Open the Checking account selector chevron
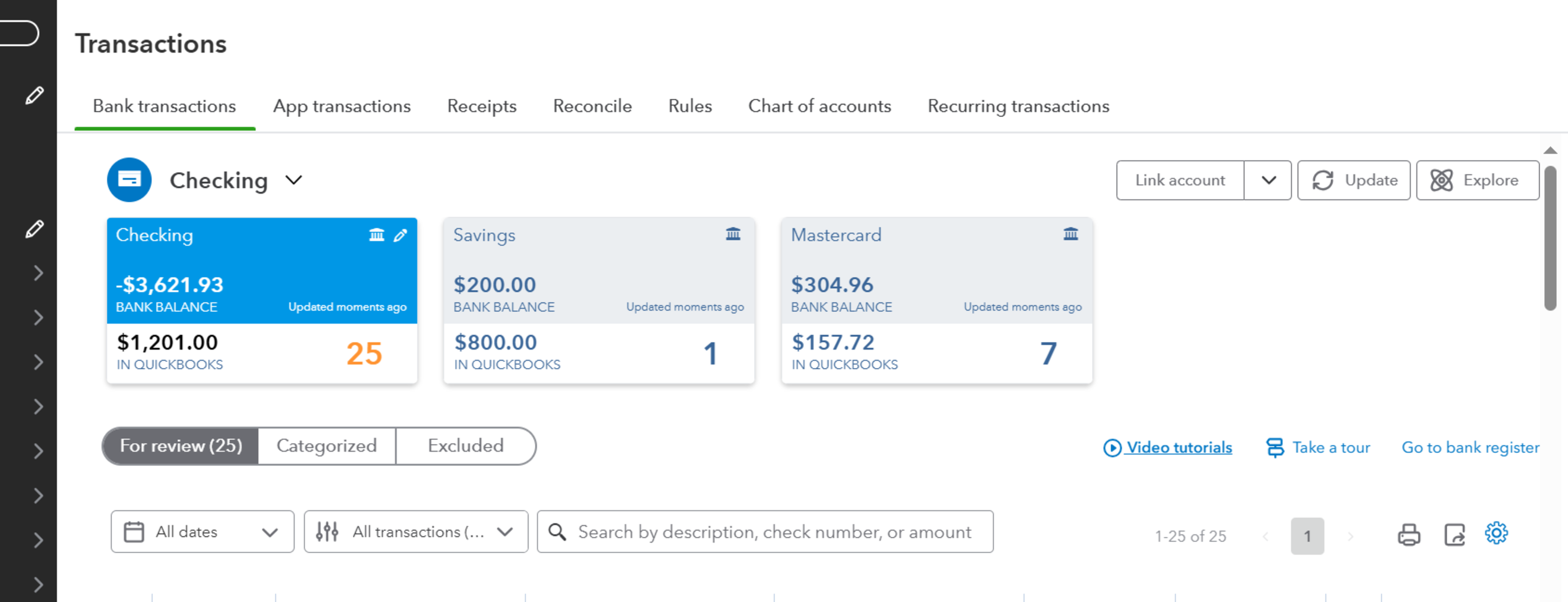The width and height of the screenshot is (1568, 602). [294, 180]
